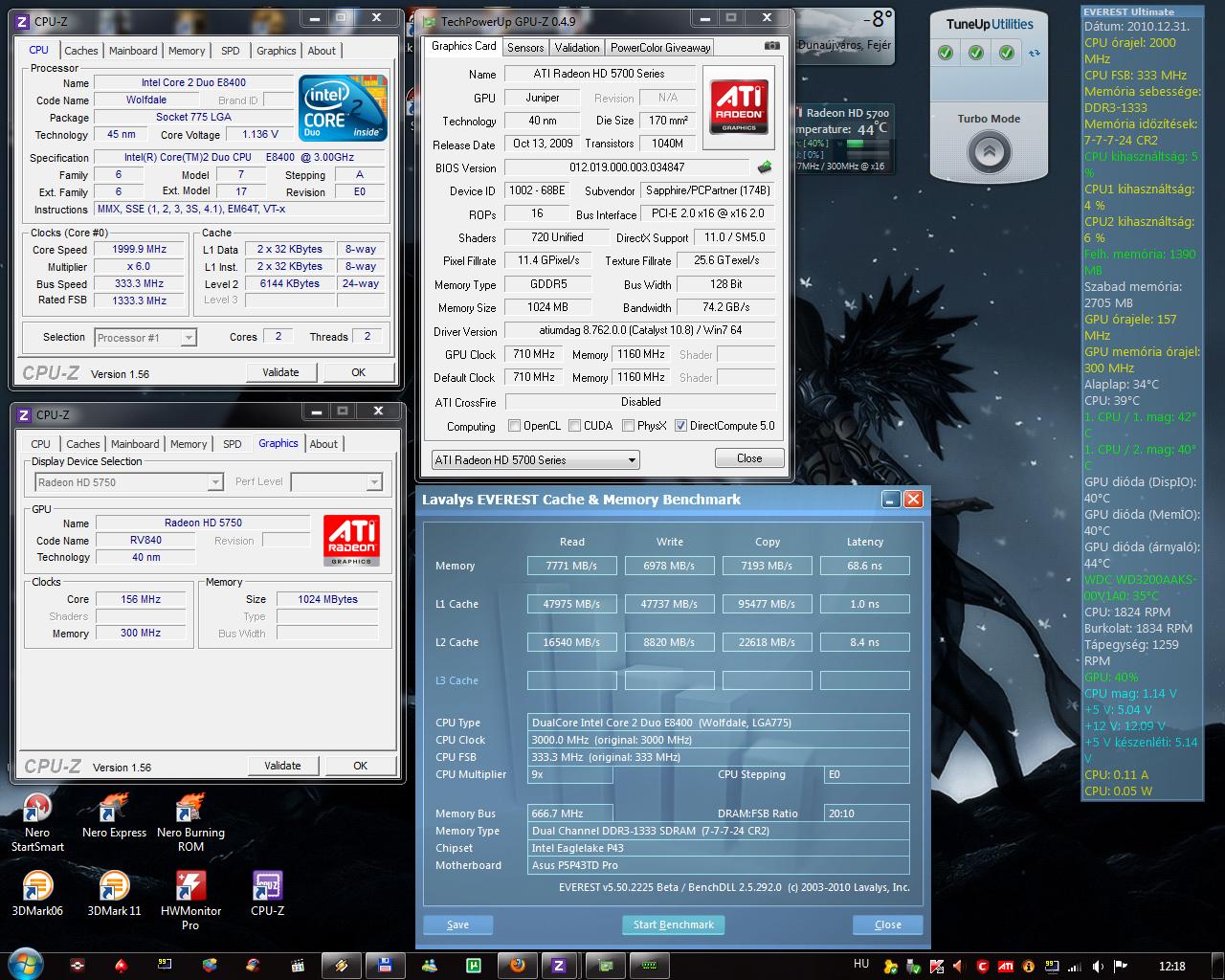Click ATI Radeon logo in CPU-Z Graphics tab
Screen dimensions: 1225x980
pos(351,541)
